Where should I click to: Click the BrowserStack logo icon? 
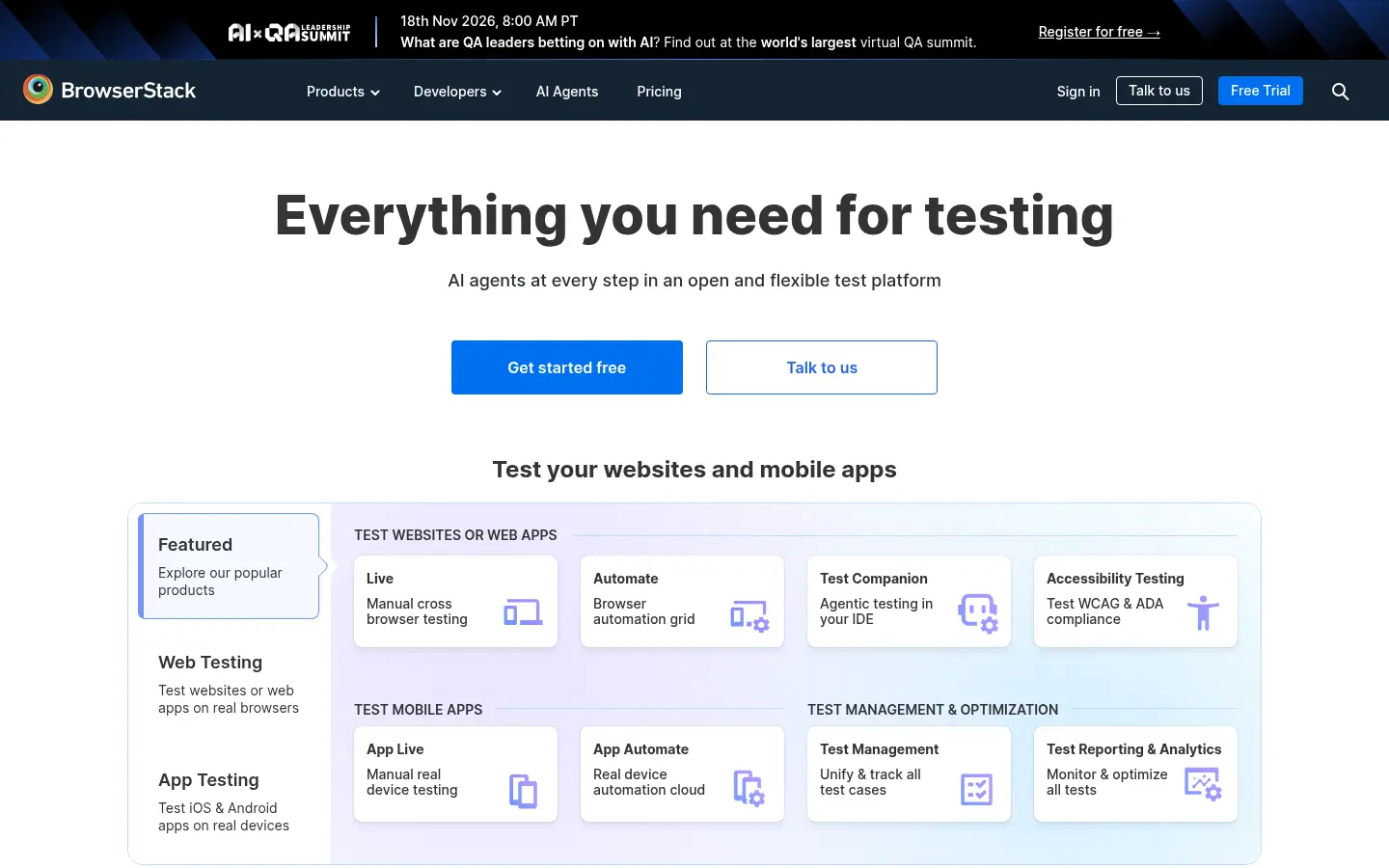38,90
